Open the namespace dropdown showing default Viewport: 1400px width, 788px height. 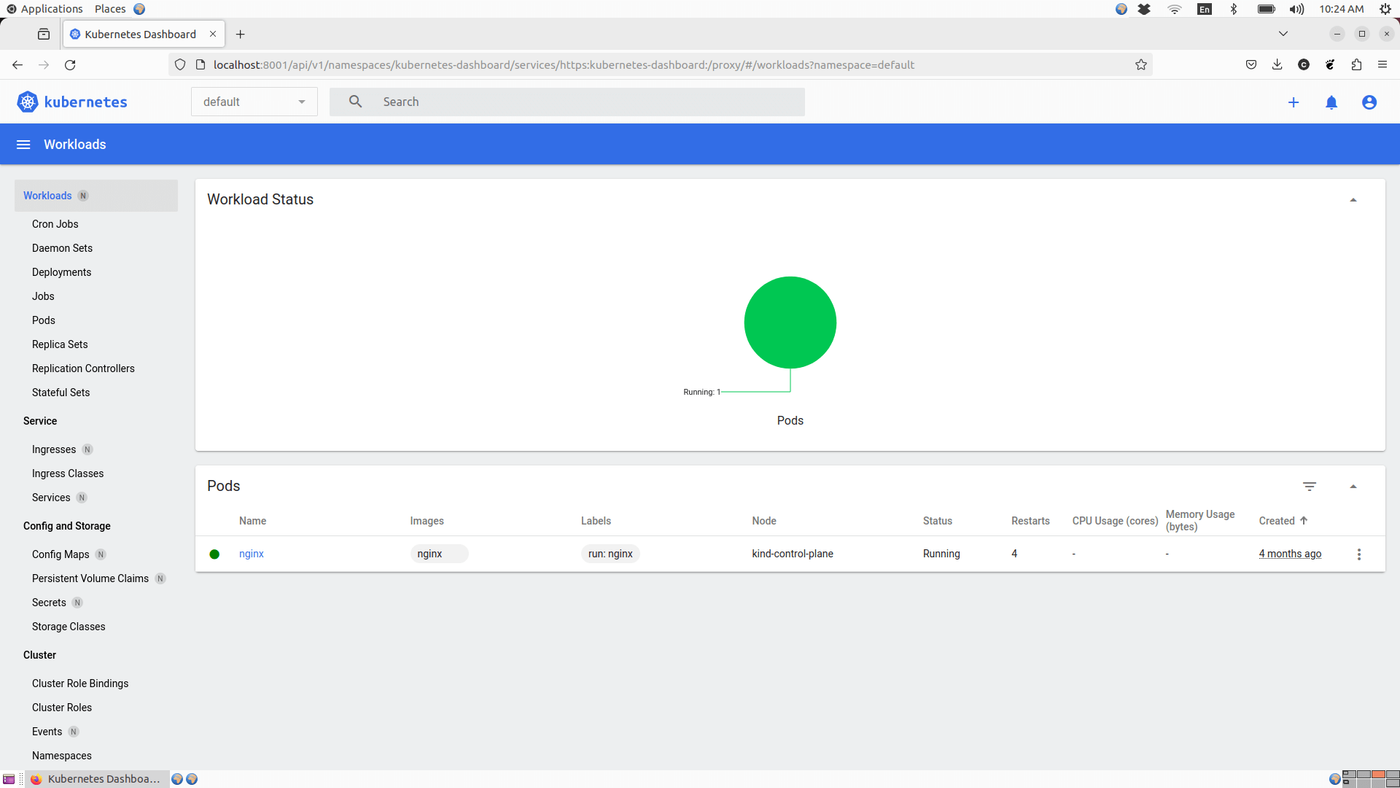[254, 102]
